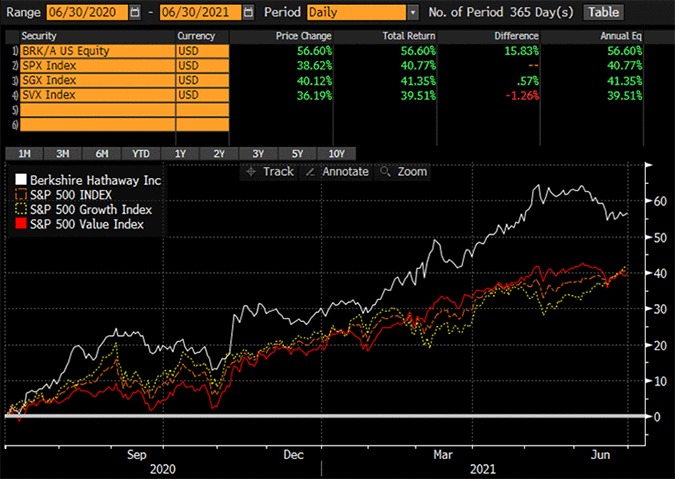675x479 pixels.
Task: Click the Annotate pencil icon
Action: (x=310, y=172)
